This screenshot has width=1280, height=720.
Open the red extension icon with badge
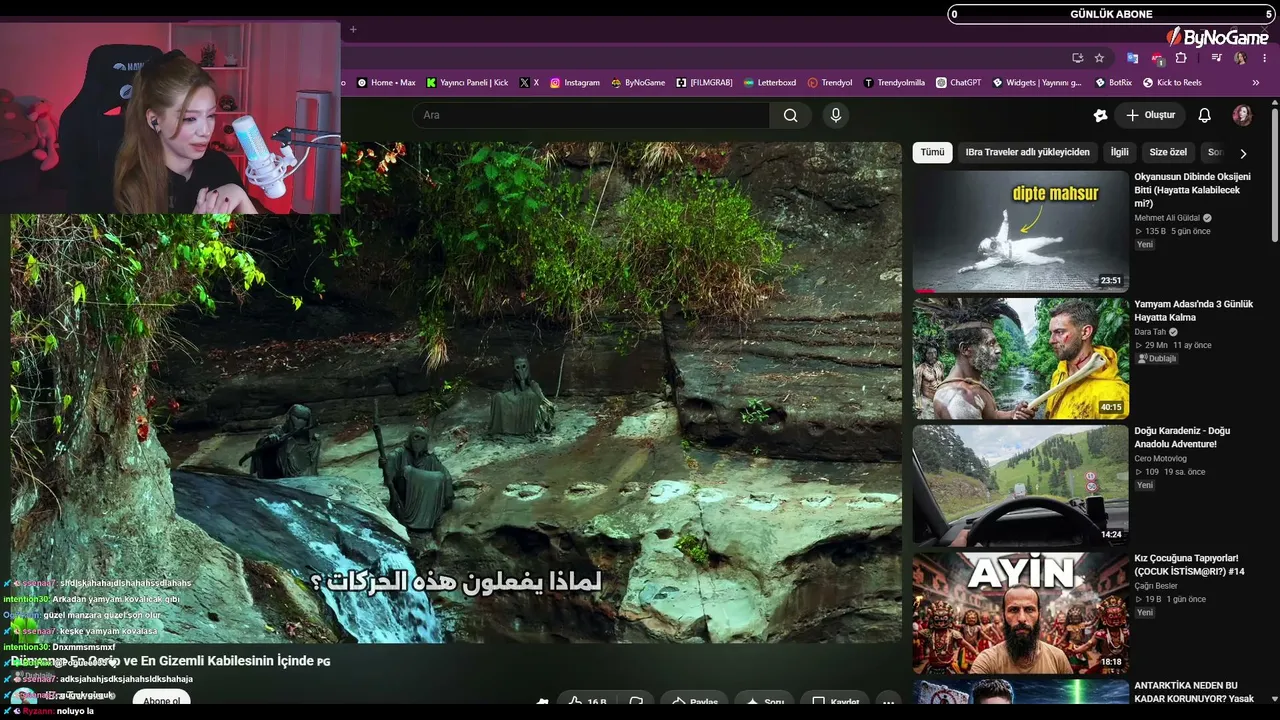(1157, 58)
